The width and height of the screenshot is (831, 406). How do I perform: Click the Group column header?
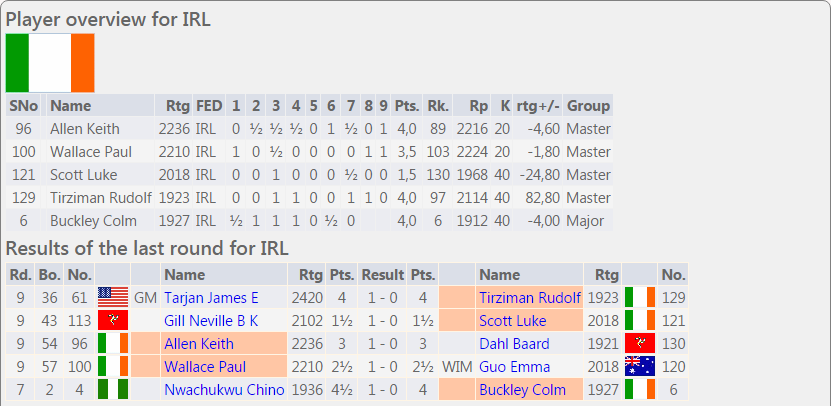(588, 105)
